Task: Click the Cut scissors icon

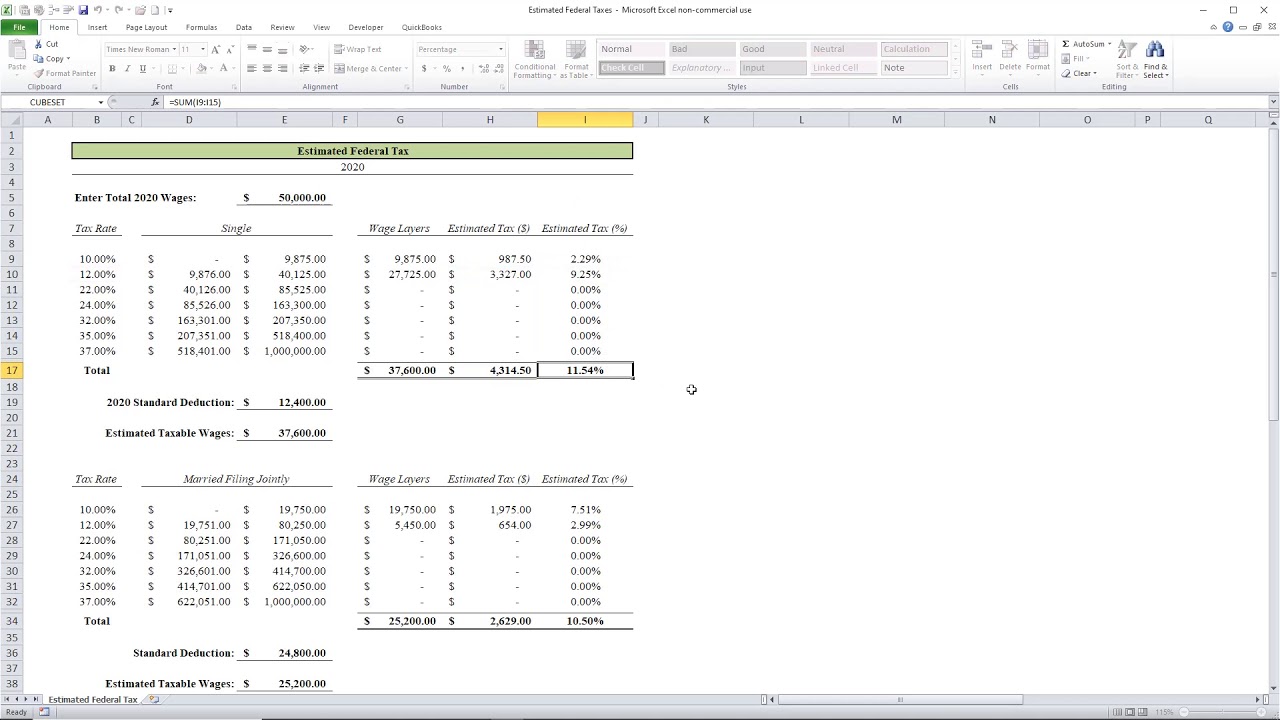Action: pyautogui.click(x=39, y=44)
